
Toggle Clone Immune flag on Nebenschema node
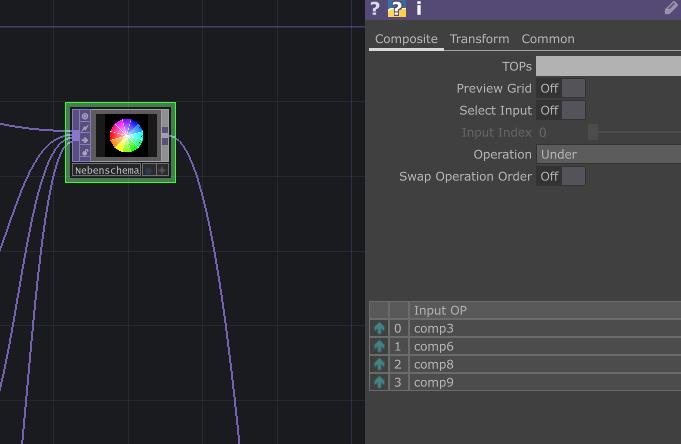click(85, 128)
